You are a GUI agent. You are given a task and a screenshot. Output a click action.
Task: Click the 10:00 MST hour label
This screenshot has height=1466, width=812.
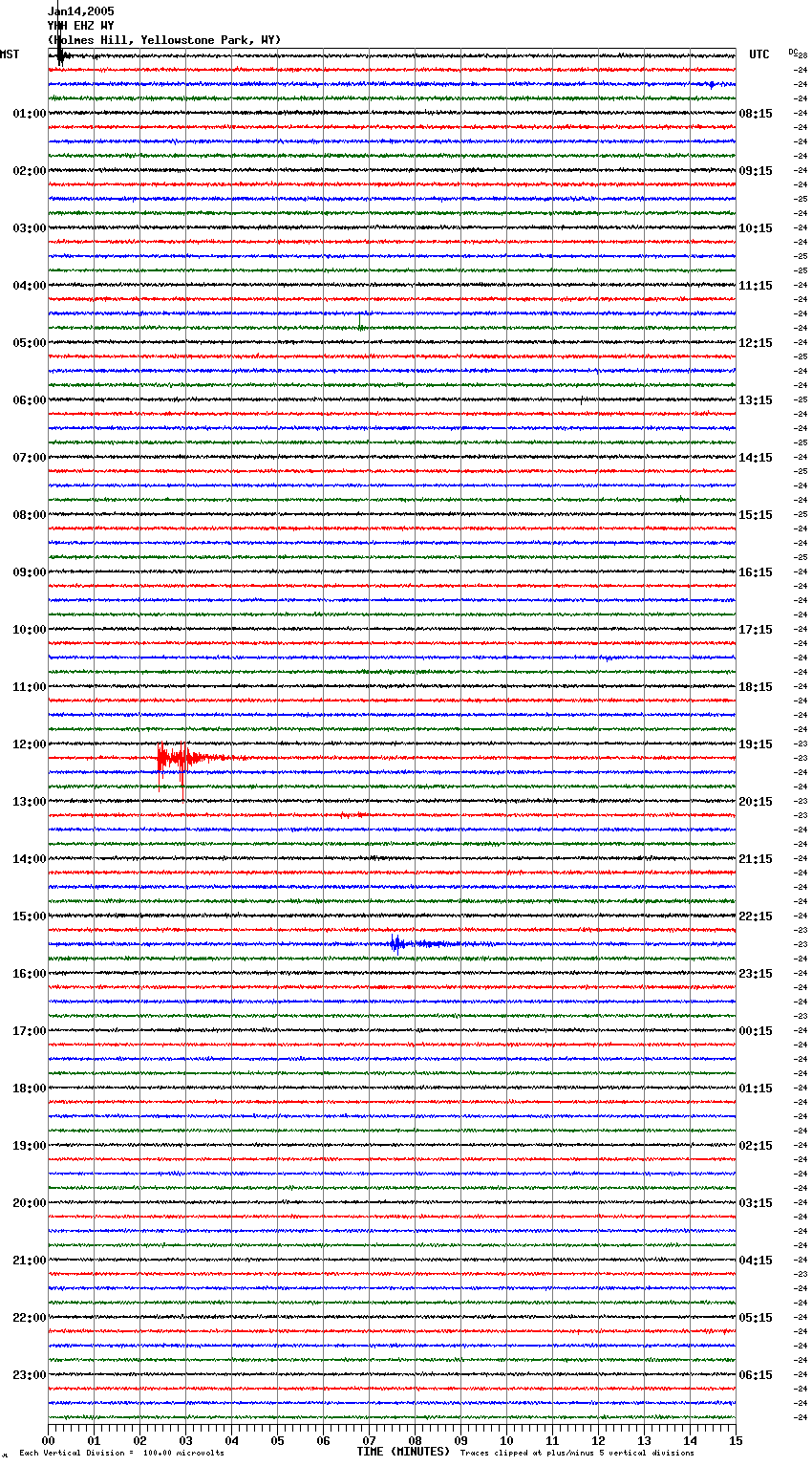[29, 630]
